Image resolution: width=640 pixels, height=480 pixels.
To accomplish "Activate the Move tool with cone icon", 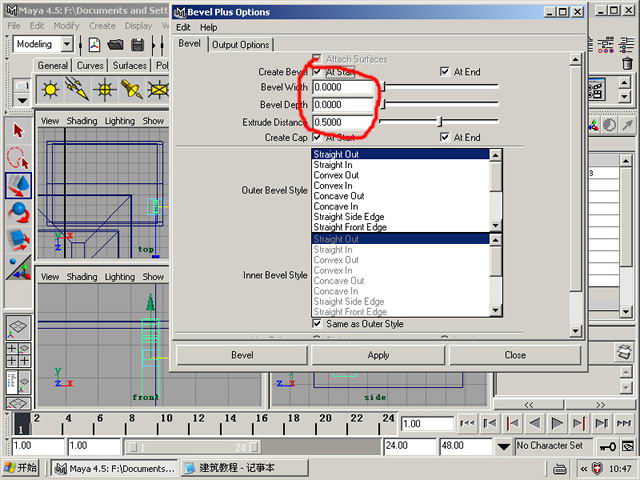I will 18,185.
